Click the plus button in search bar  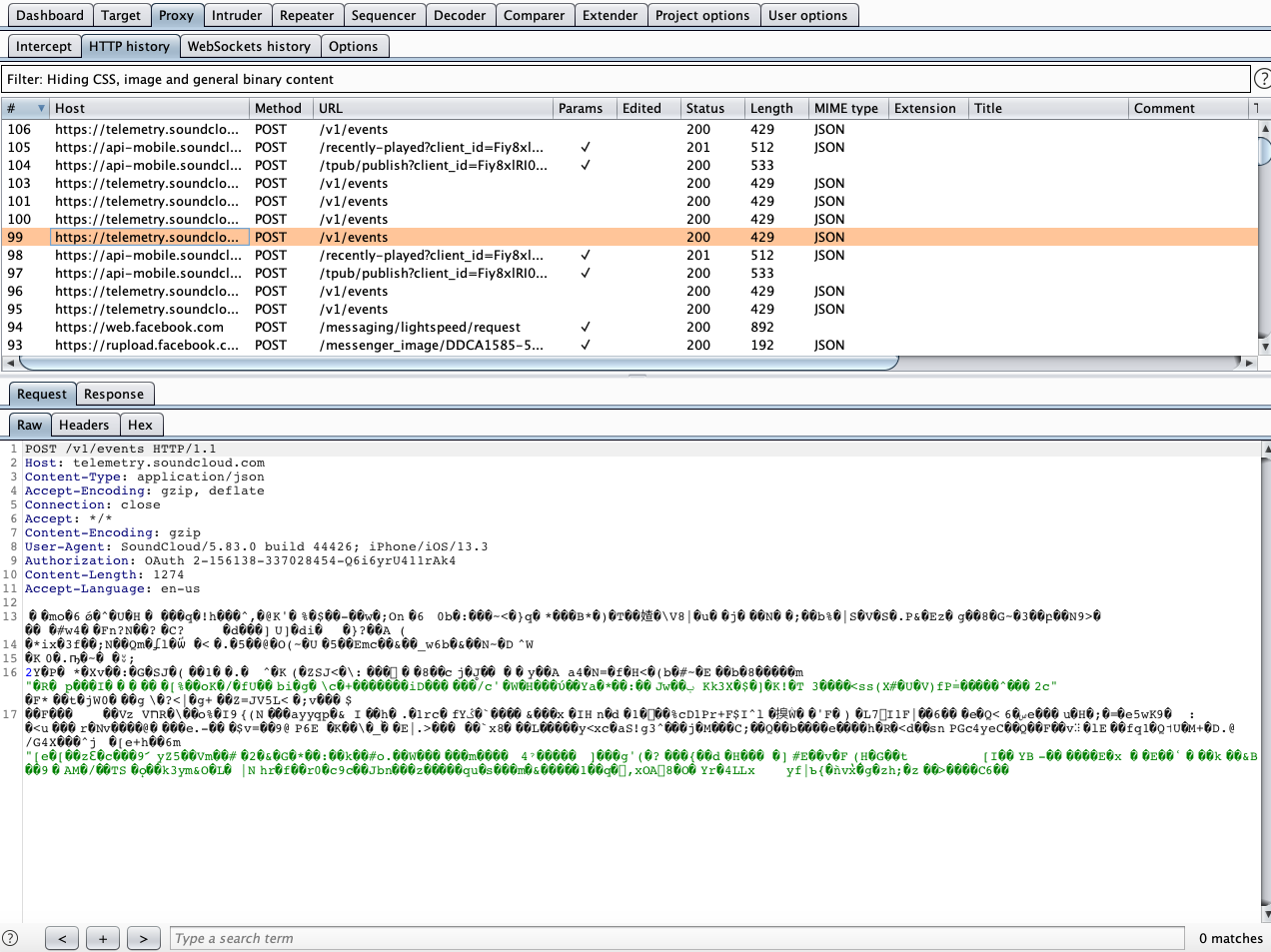[103, 938]
